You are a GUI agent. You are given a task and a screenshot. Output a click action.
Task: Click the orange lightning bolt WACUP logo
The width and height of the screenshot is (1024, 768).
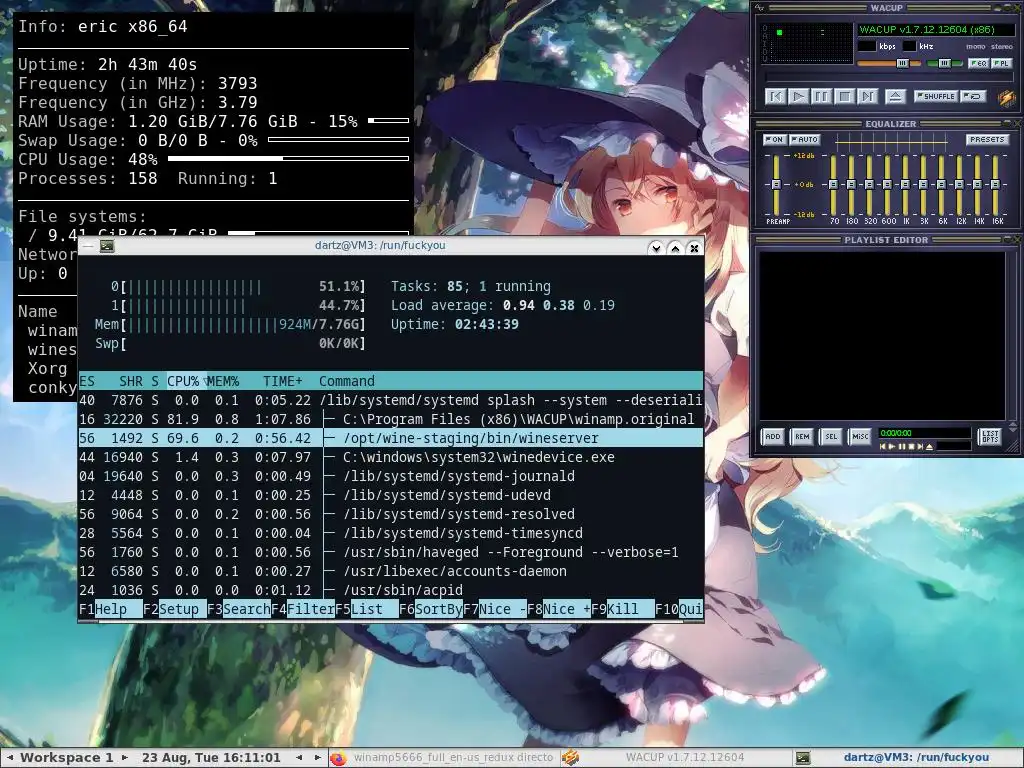tap(1006, 98)
